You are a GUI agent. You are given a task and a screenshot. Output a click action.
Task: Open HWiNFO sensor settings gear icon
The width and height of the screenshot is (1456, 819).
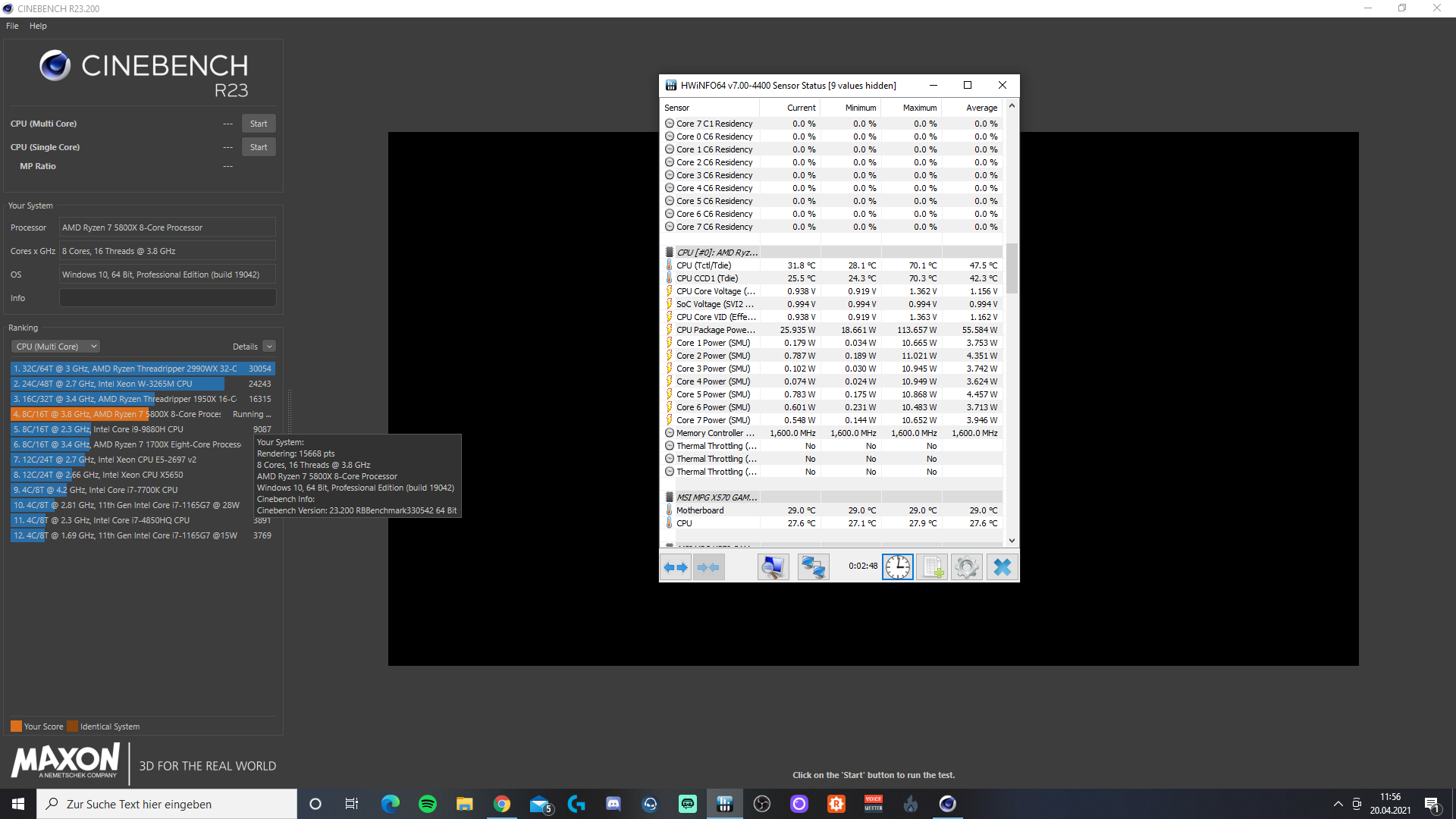tap(966, 567)
